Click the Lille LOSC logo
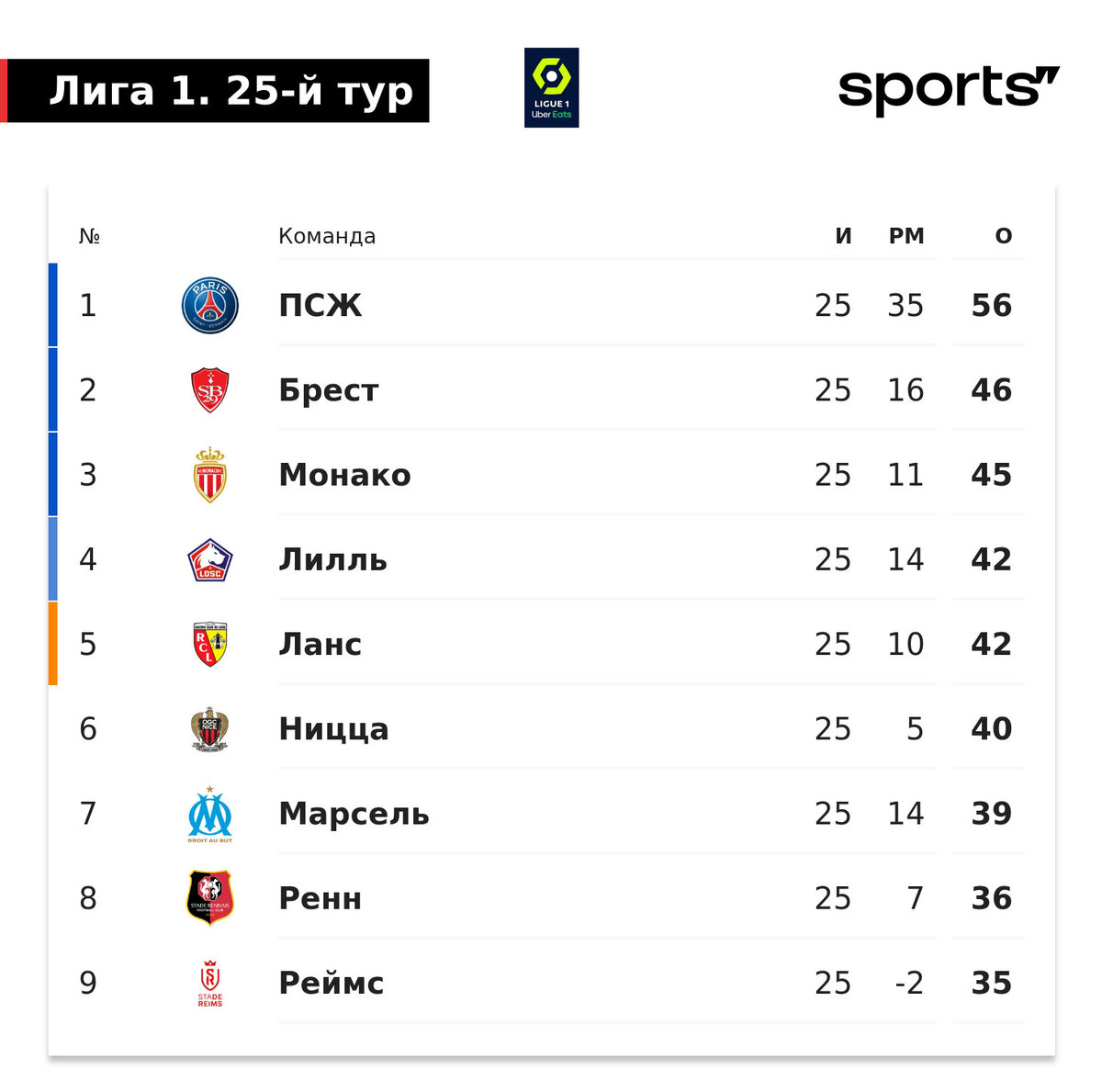The image size is (1102, 1092). pos(209,560)
